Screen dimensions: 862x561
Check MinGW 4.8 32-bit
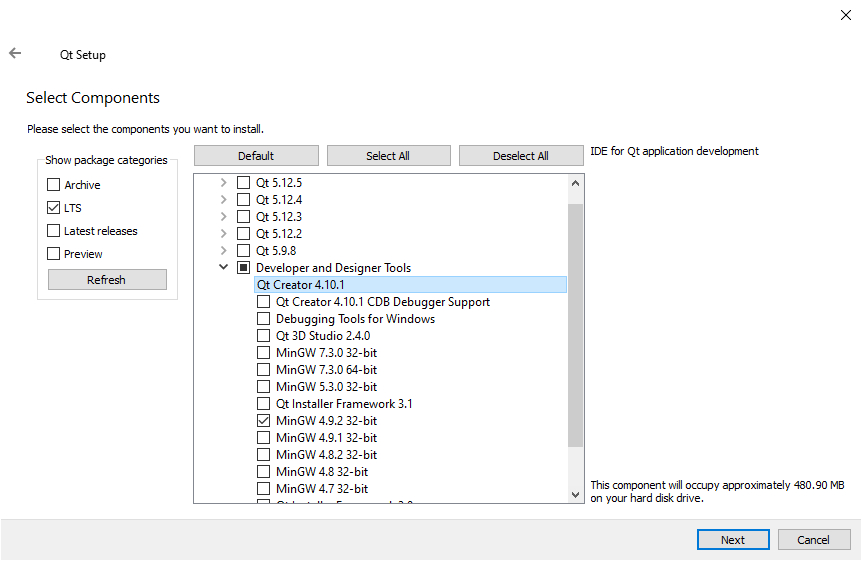pos(263,472)
